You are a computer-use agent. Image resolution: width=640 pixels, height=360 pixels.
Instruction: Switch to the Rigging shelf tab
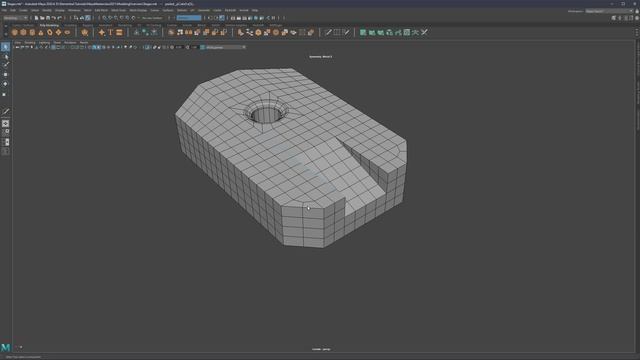(x=88, y=25)
